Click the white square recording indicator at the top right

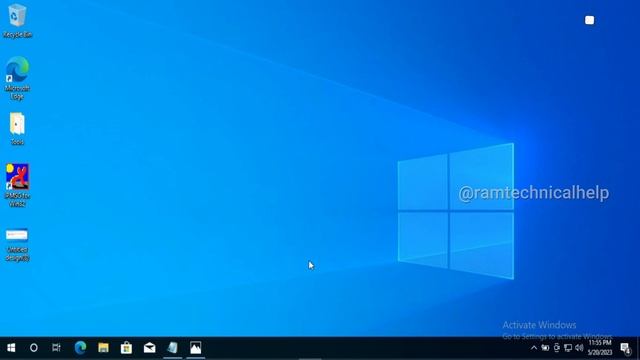pos(589,20)
